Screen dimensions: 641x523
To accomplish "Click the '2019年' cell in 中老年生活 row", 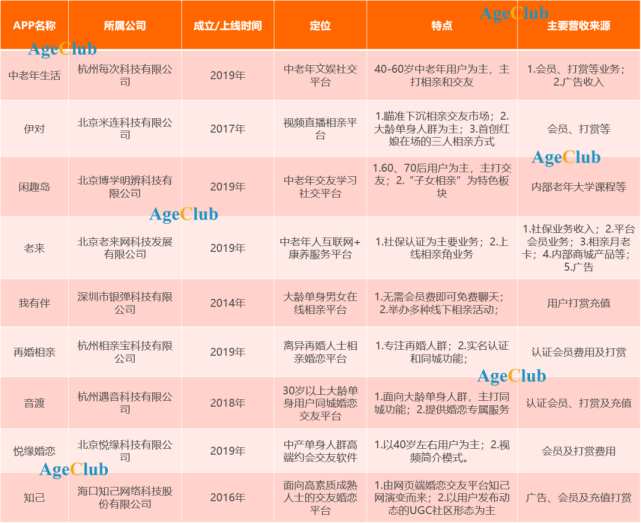I will click(228, 75).
